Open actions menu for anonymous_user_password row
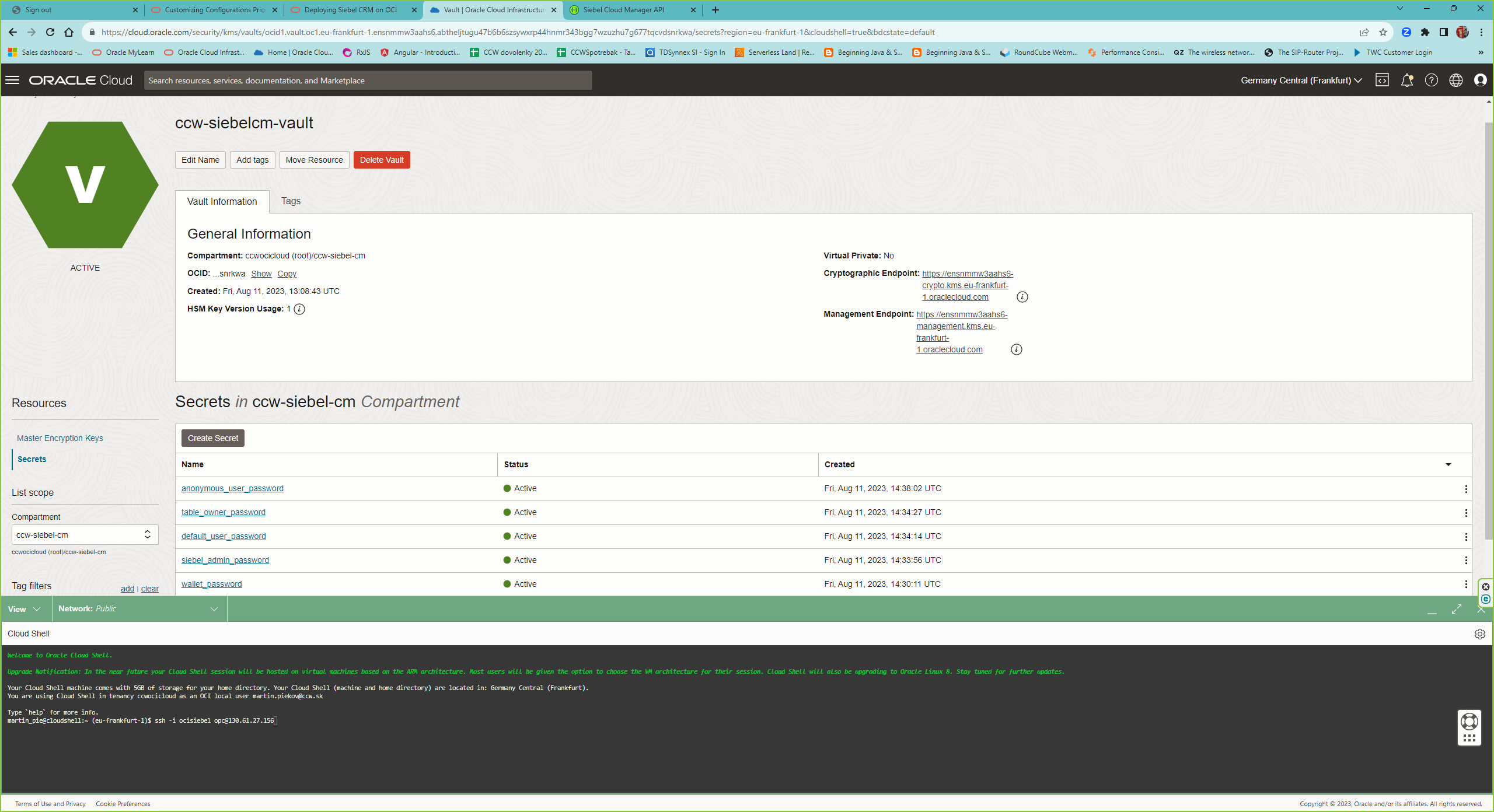Viewport: 1494px width, 812px height. tap(1465, 489)
